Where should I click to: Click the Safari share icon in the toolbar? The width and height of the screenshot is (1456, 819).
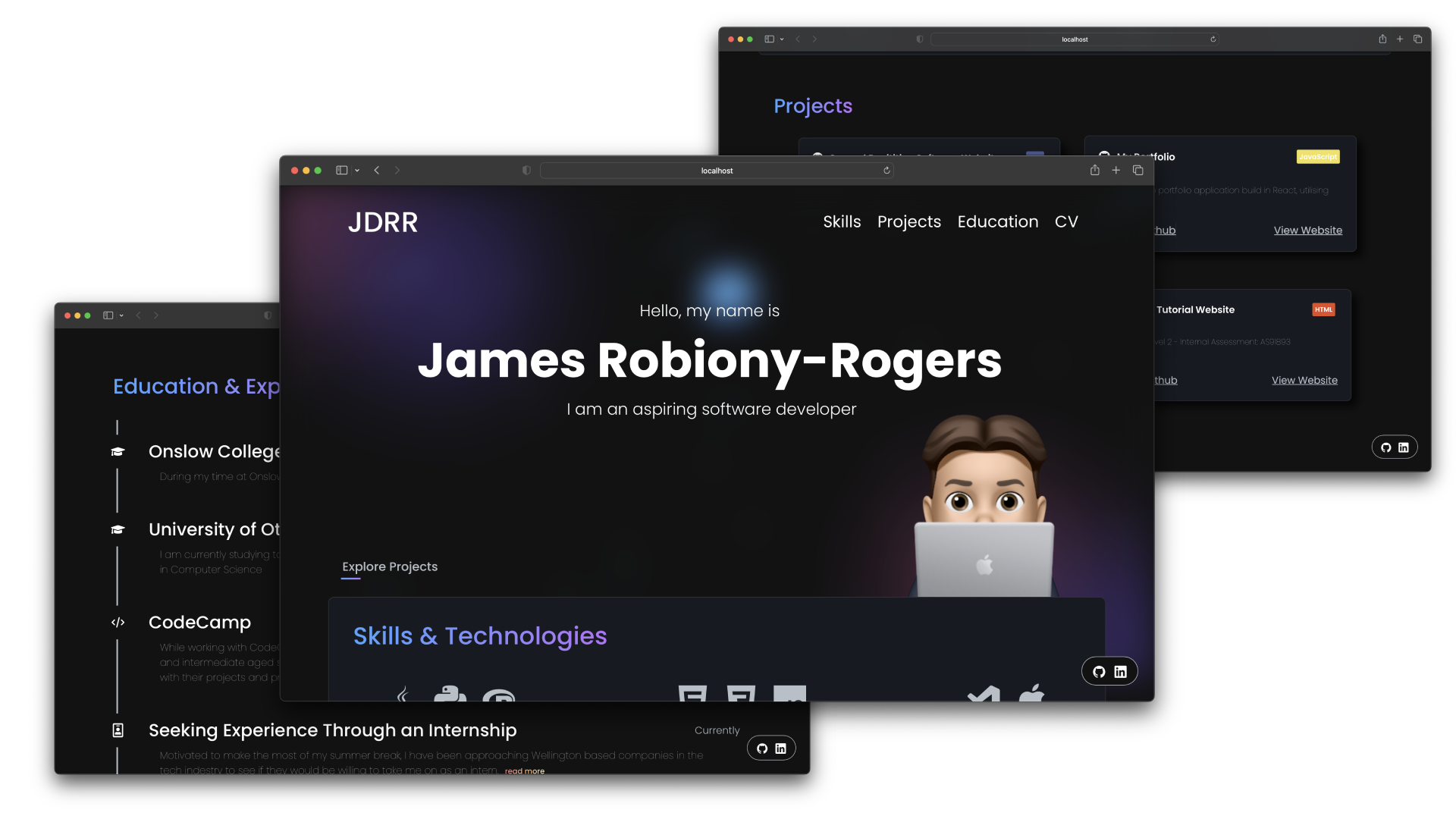click(1094, 171)
